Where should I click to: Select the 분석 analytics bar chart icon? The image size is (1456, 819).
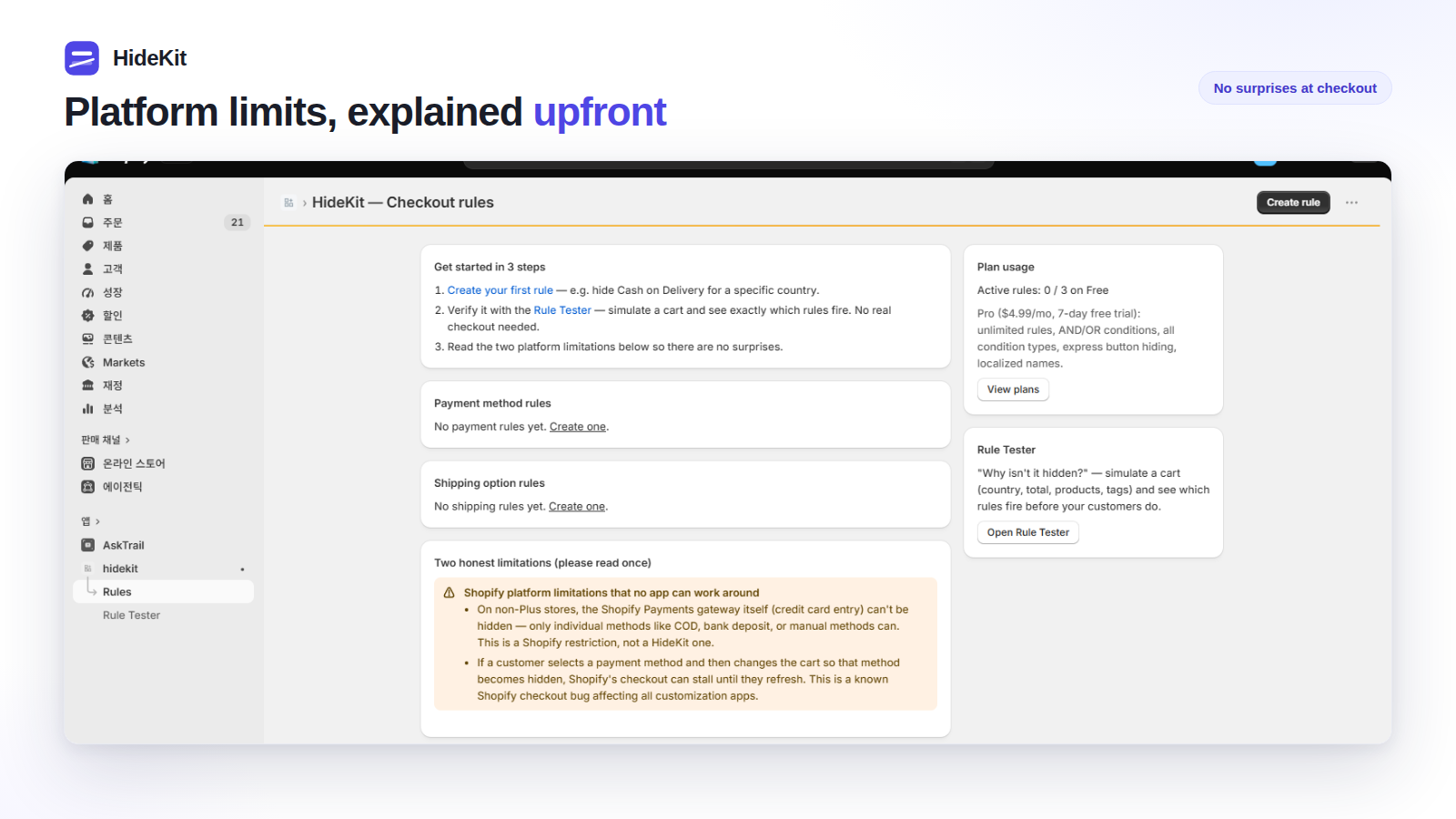coord(88,409)
